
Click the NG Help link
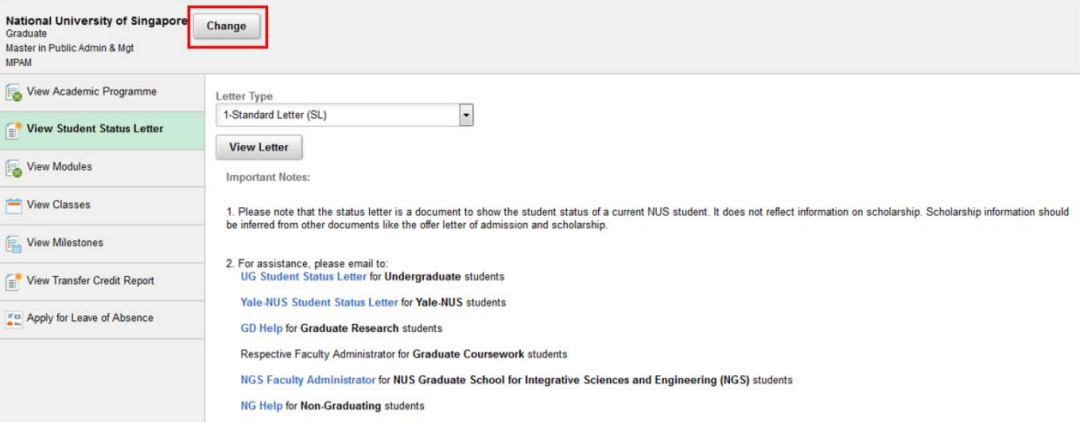pyautogui.click(x=261, y=406)
